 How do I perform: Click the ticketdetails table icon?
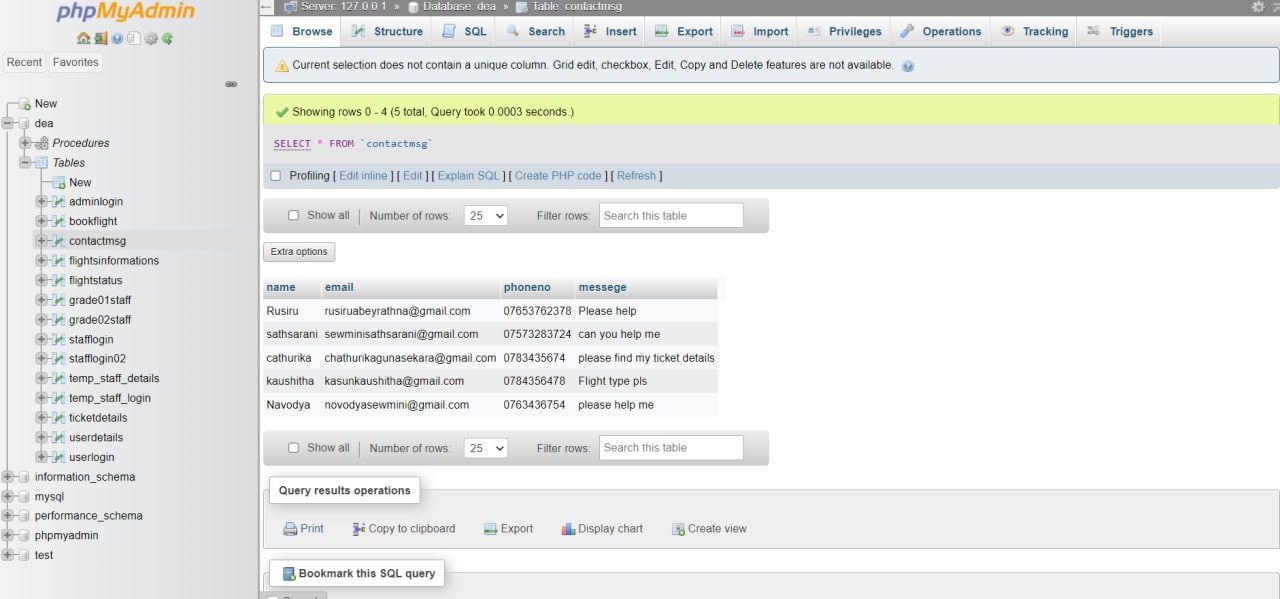(59, 418)
